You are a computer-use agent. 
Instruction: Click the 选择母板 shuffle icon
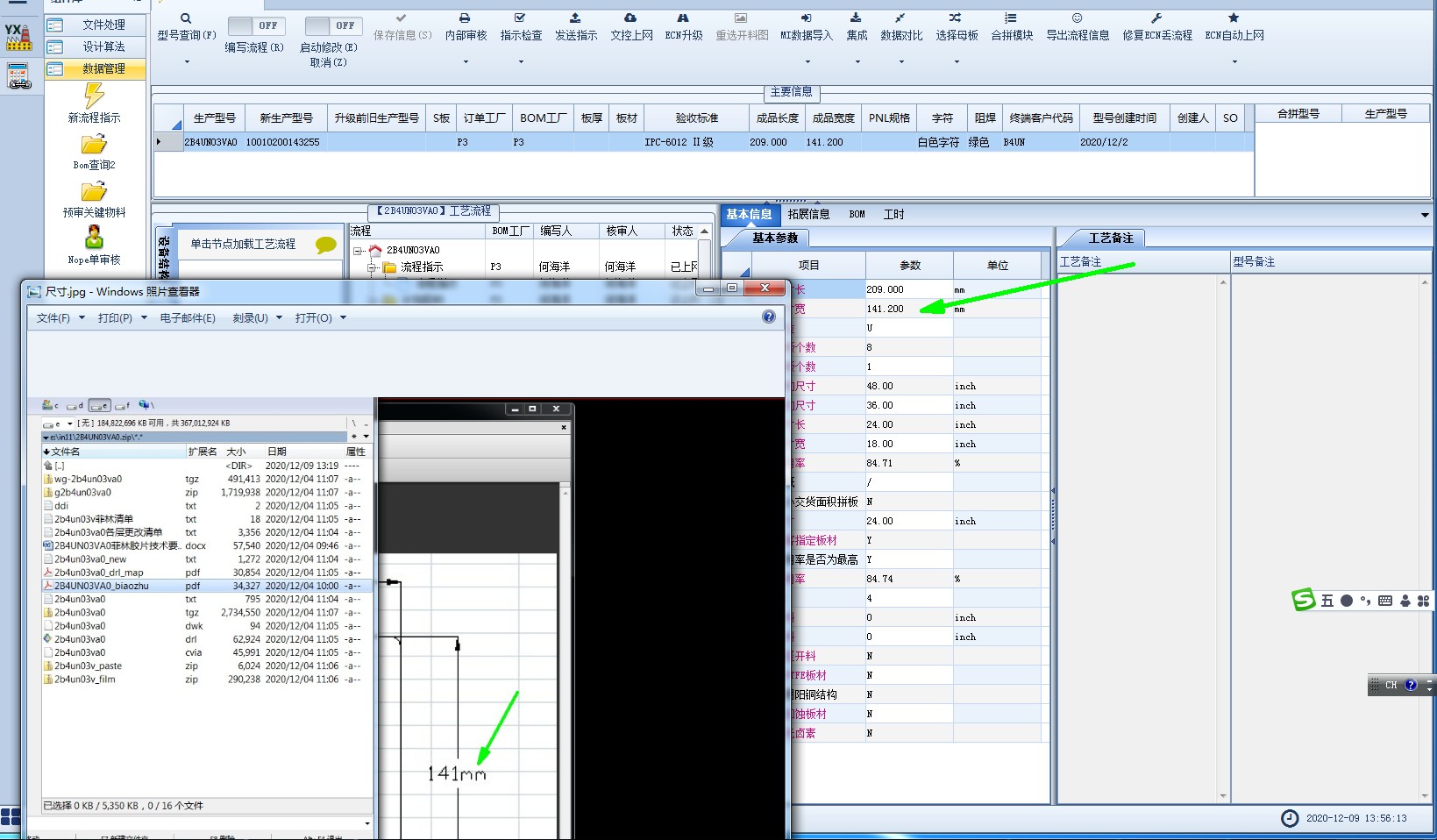[x=956, y=18]
